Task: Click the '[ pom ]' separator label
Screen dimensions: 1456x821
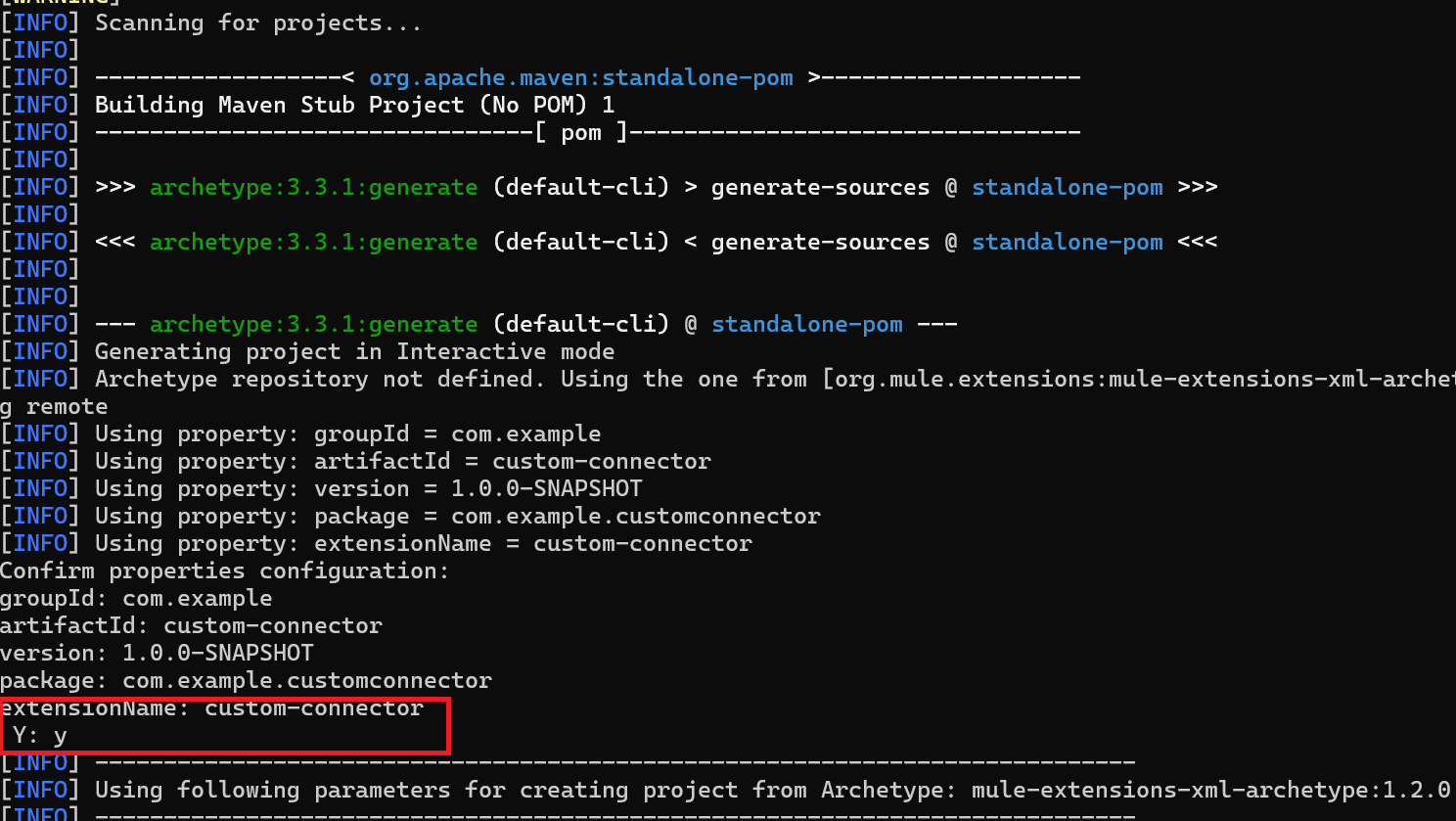Action: 581,132
